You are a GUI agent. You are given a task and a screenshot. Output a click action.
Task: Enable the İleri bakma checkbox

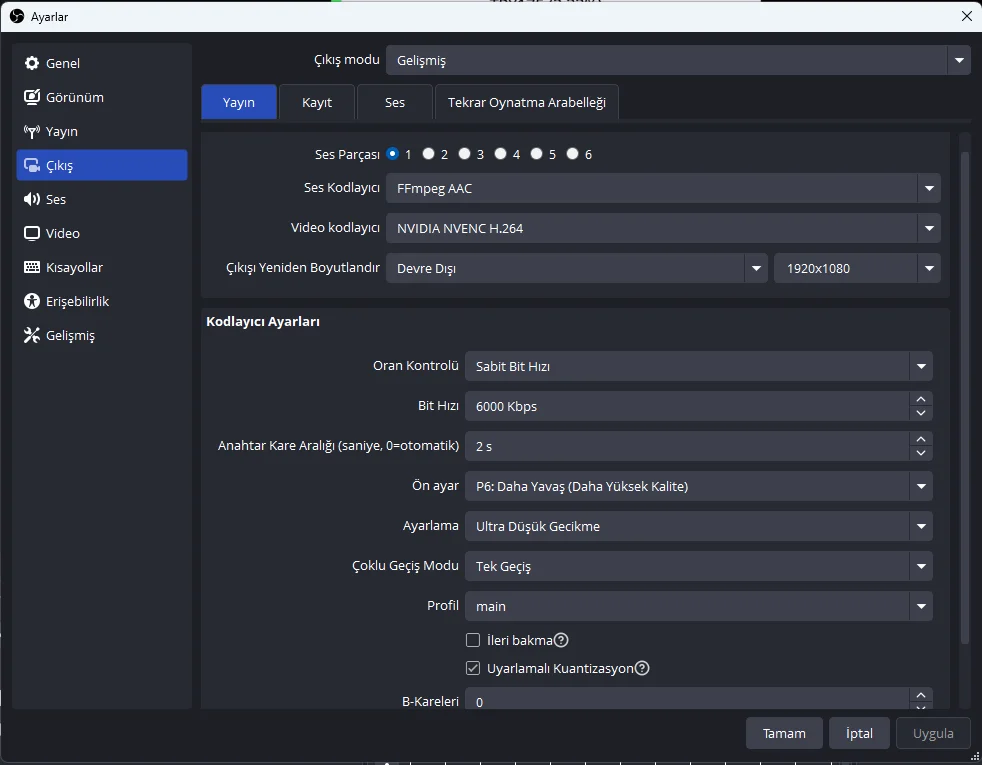473,640
